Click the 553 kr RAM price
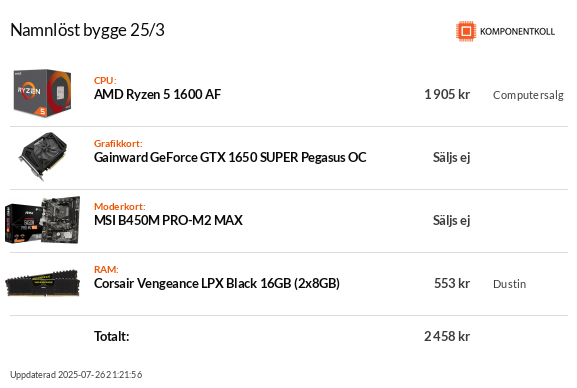The width and height of the screenshot is (577, 388). [452, 283]
